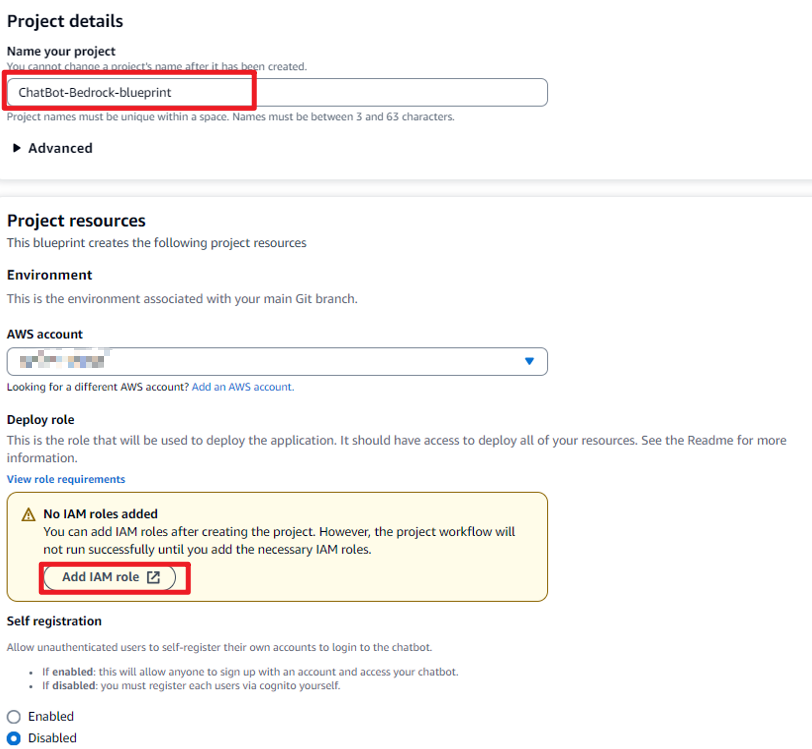This screenshot has height=749, width=812.
Task: Click the blue arrow in AWS account selector
Action: [530, 361]
